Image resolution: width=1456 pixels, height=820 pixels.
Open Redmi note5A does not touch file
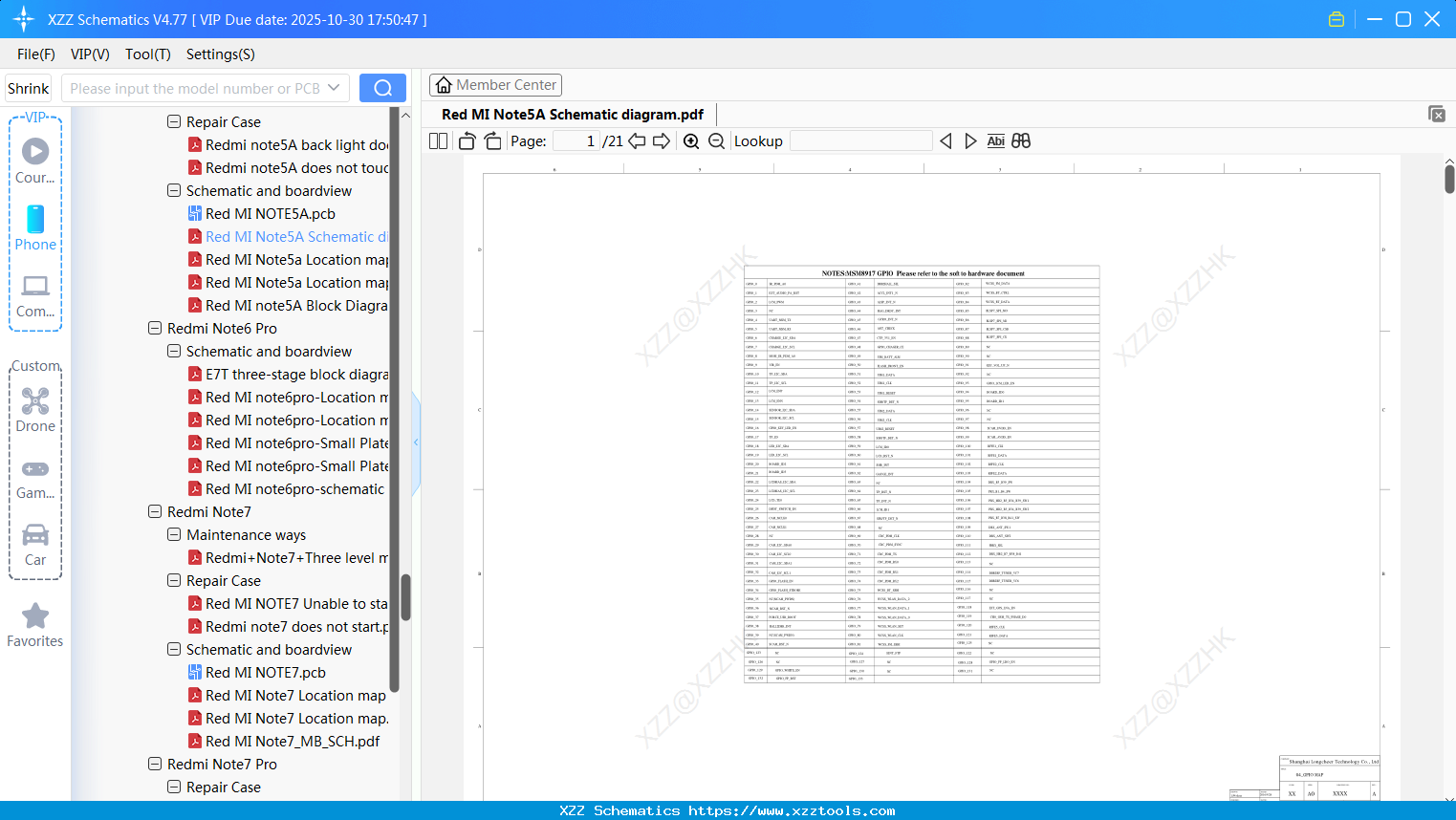[x=296, y=168]
